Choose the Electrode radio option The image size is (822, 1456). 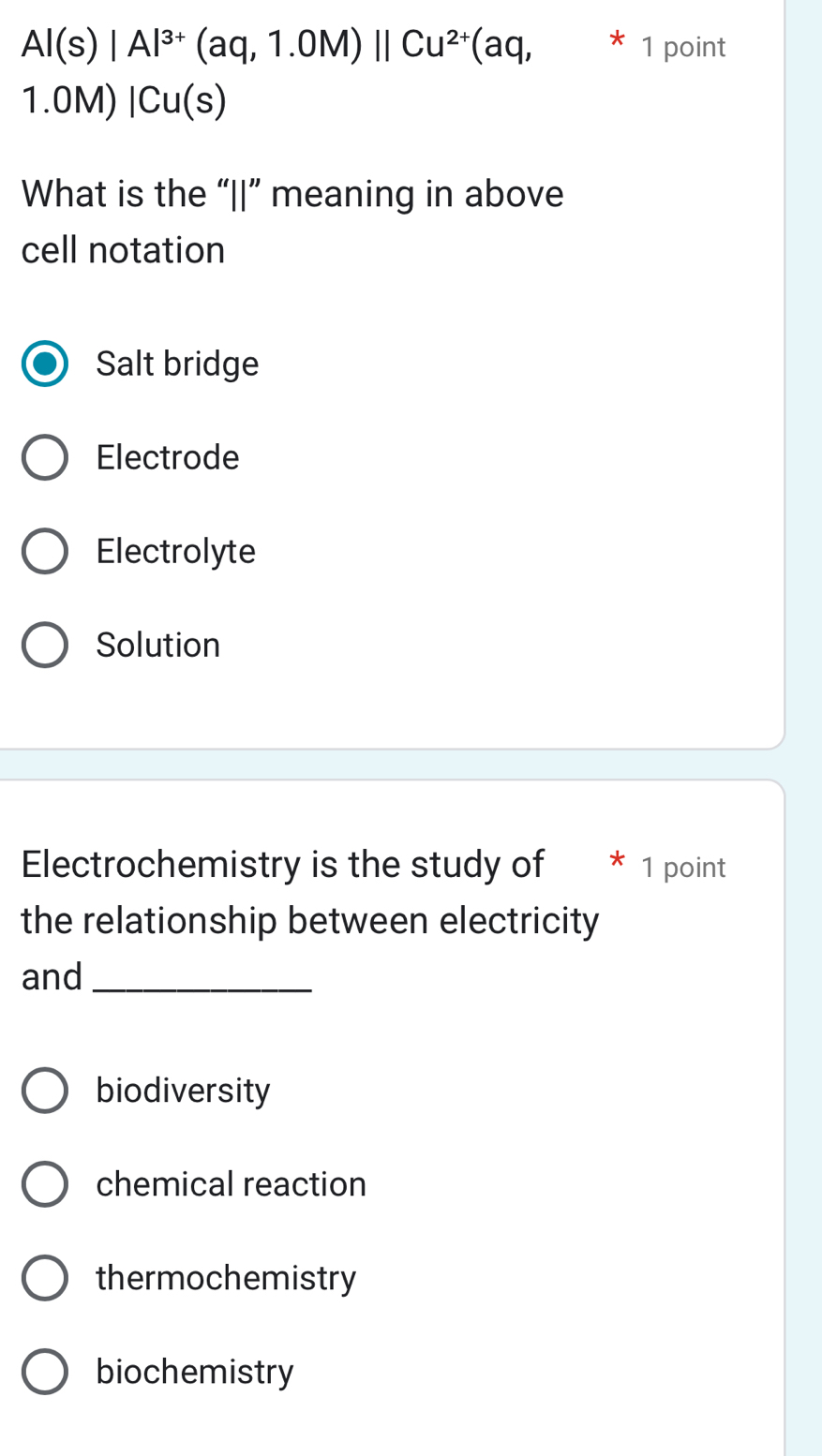click(45, 457)
